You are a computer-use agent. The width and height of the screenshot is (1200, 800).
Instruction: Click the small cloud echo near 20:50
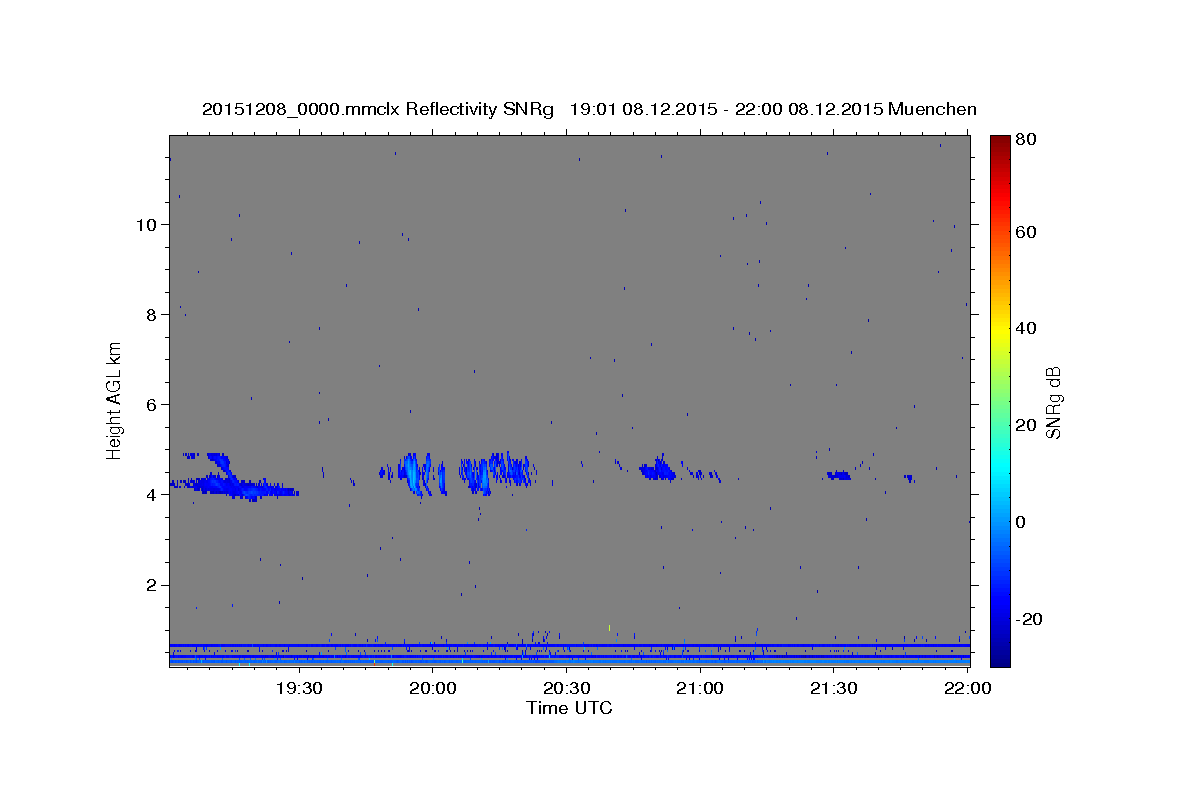[658, 468]
